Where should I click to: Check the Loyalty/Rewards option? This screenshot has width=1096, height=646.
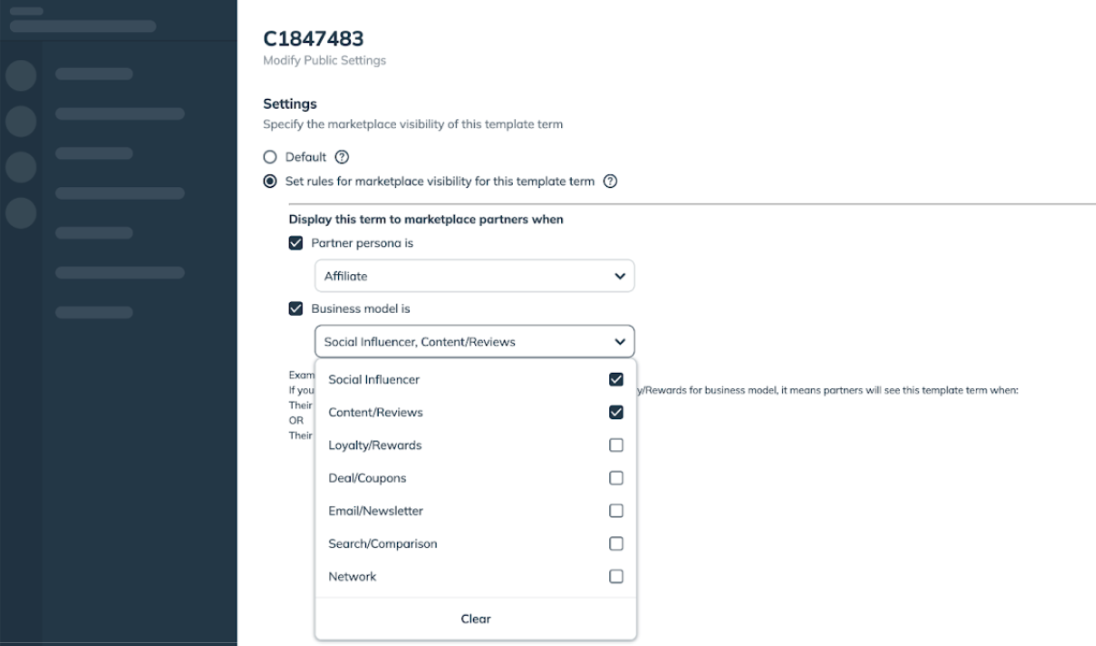tap(616, 445)
